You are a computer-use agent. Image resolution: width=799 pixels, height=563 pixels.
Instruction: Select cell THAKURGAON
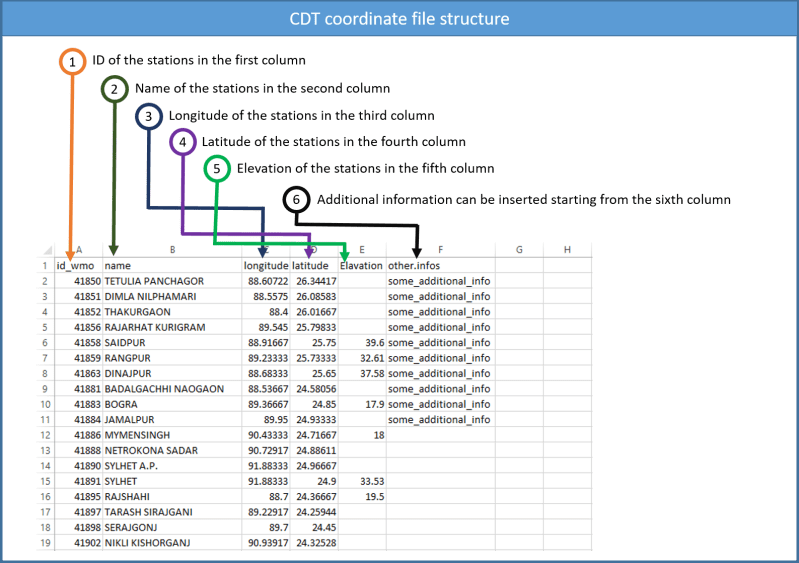click(x=172, y=312)
